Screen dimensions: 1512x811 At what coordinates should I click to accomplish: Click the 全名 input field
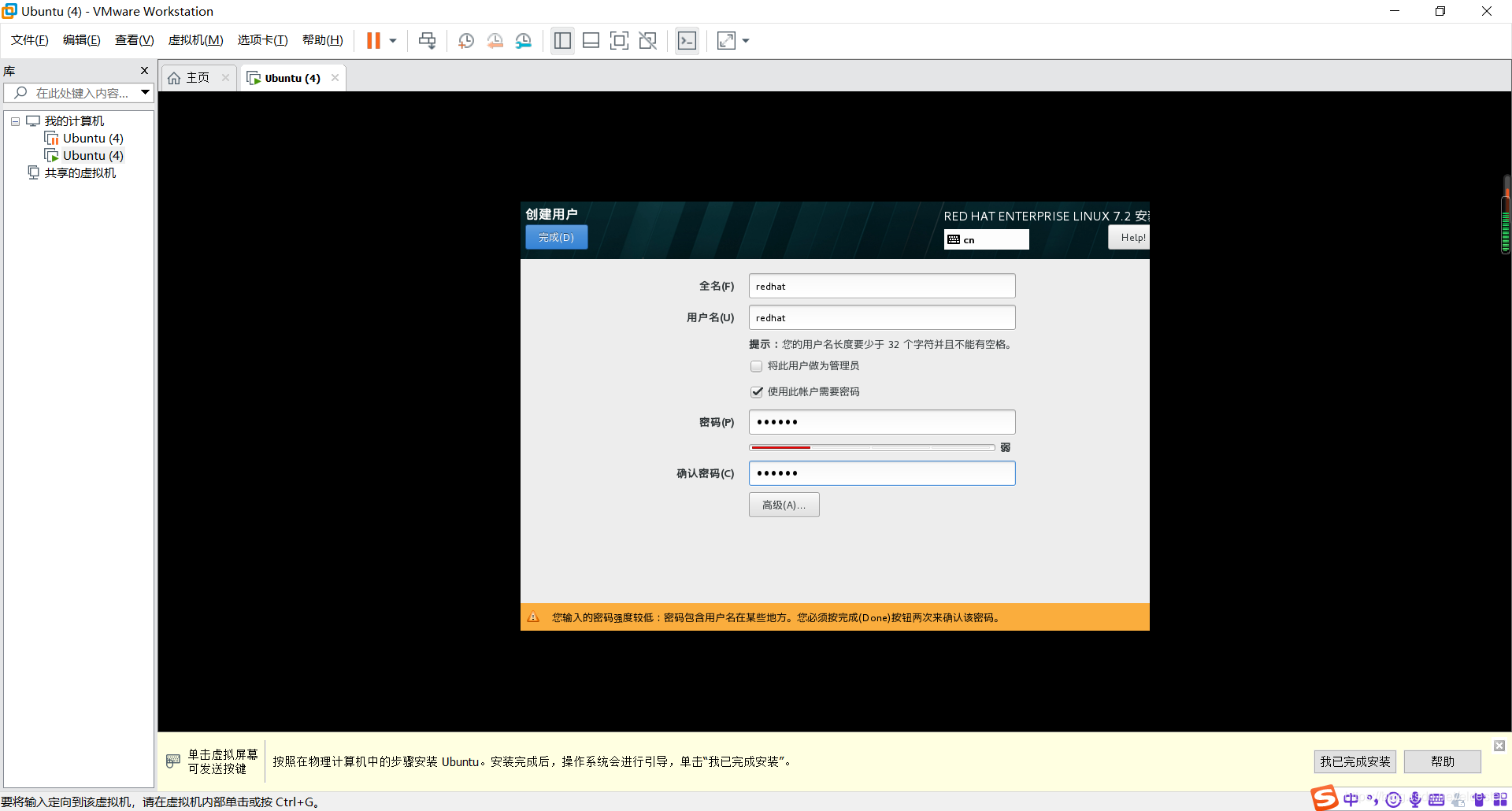(881, 286)
